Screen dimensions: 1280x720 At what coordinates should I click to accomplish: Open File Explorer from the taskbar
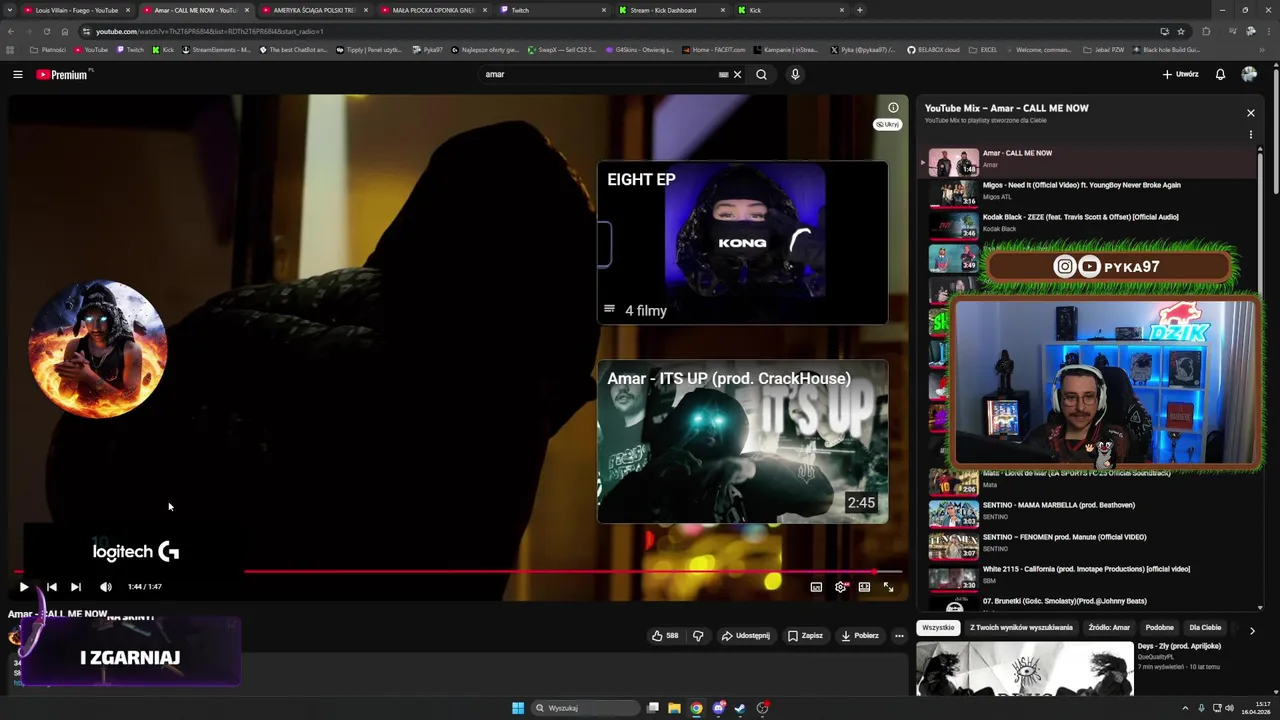[674, 708]
